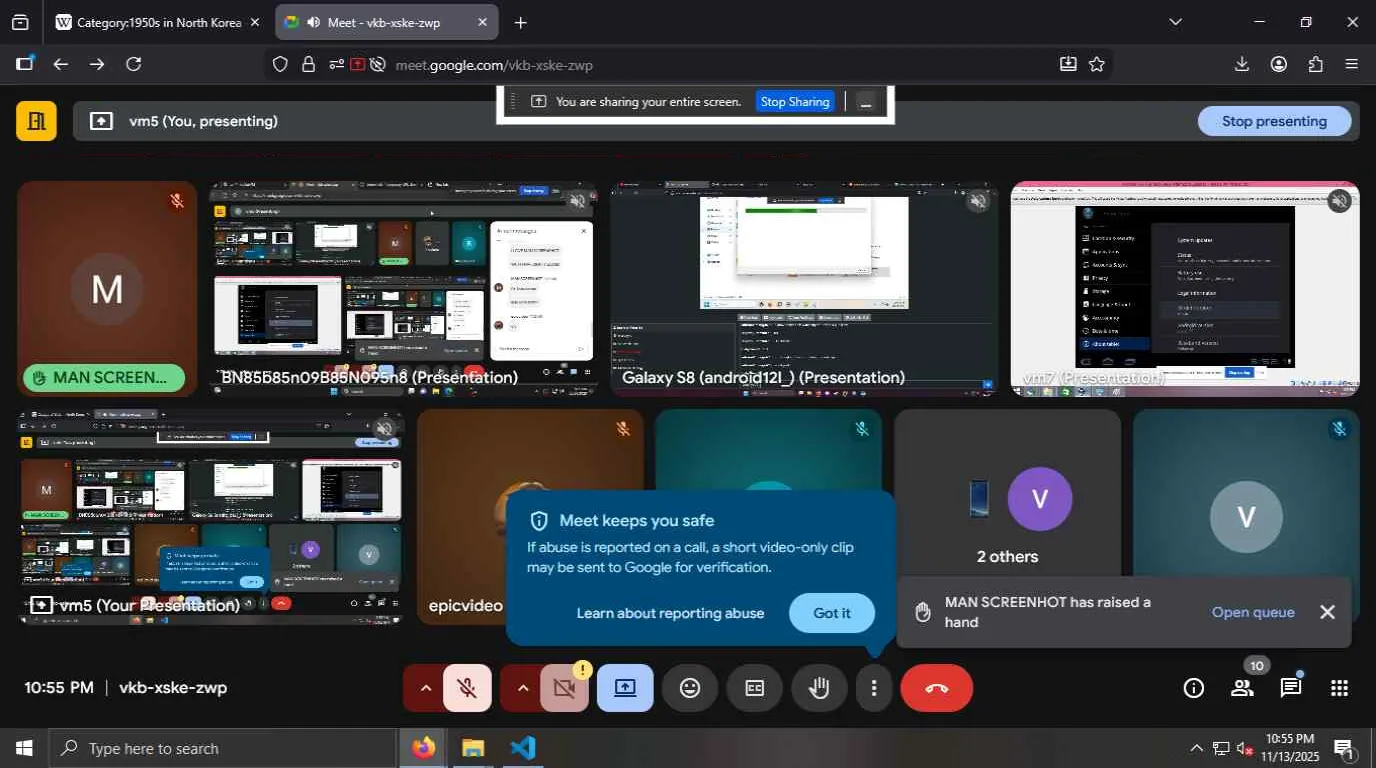Open the Windows notification center

click(x=1345, y=749)
